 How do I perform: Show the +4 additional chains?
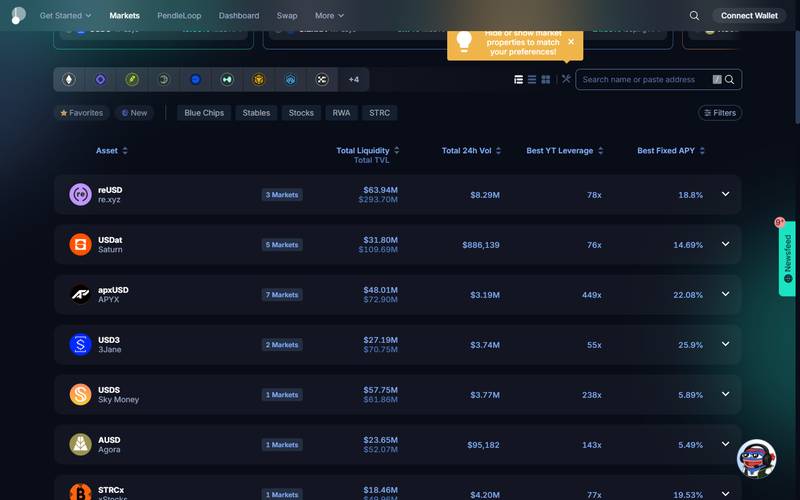354,80
